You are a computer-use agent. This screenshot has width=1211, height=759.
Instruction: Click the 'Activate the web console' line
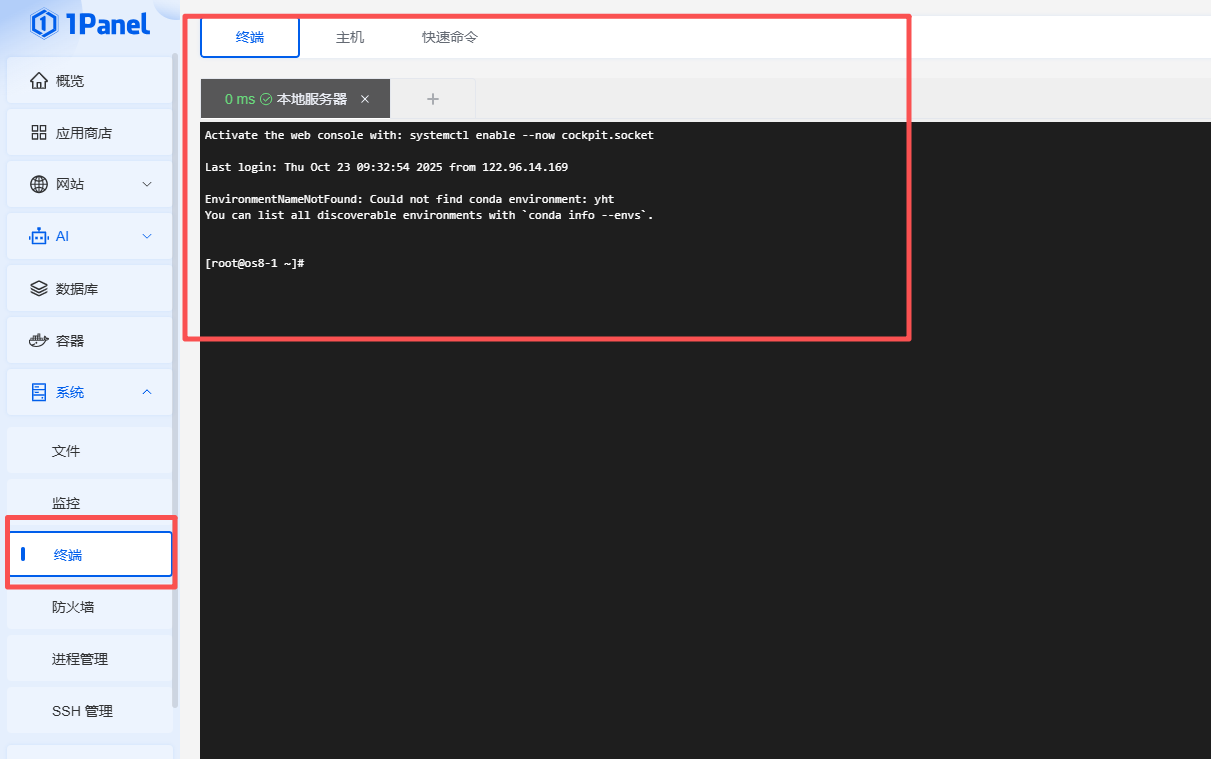pos(429,135)
